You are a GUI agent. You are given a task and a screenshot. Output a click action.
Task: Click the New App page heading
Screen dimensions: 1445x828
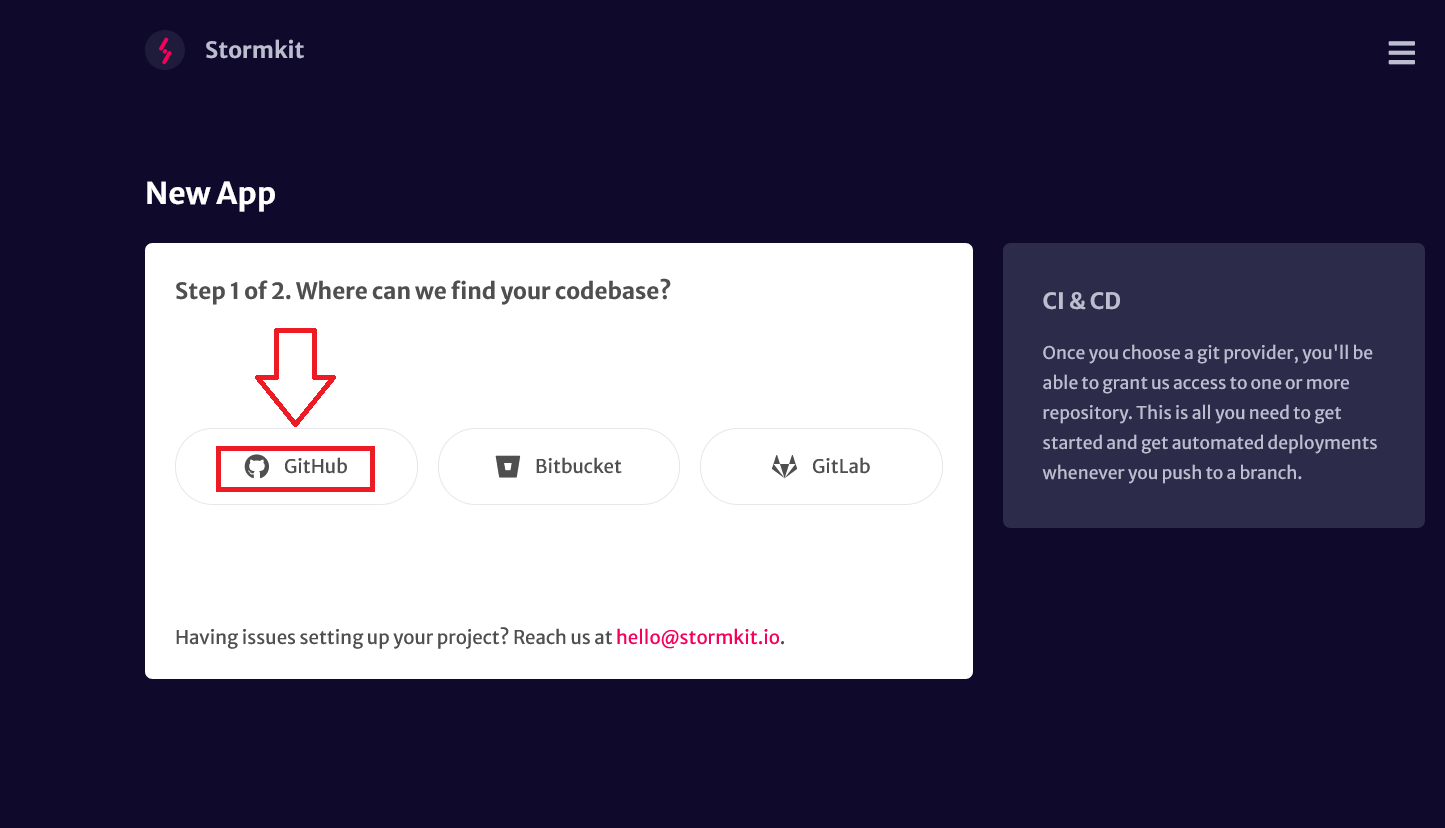tap(210, 193)
